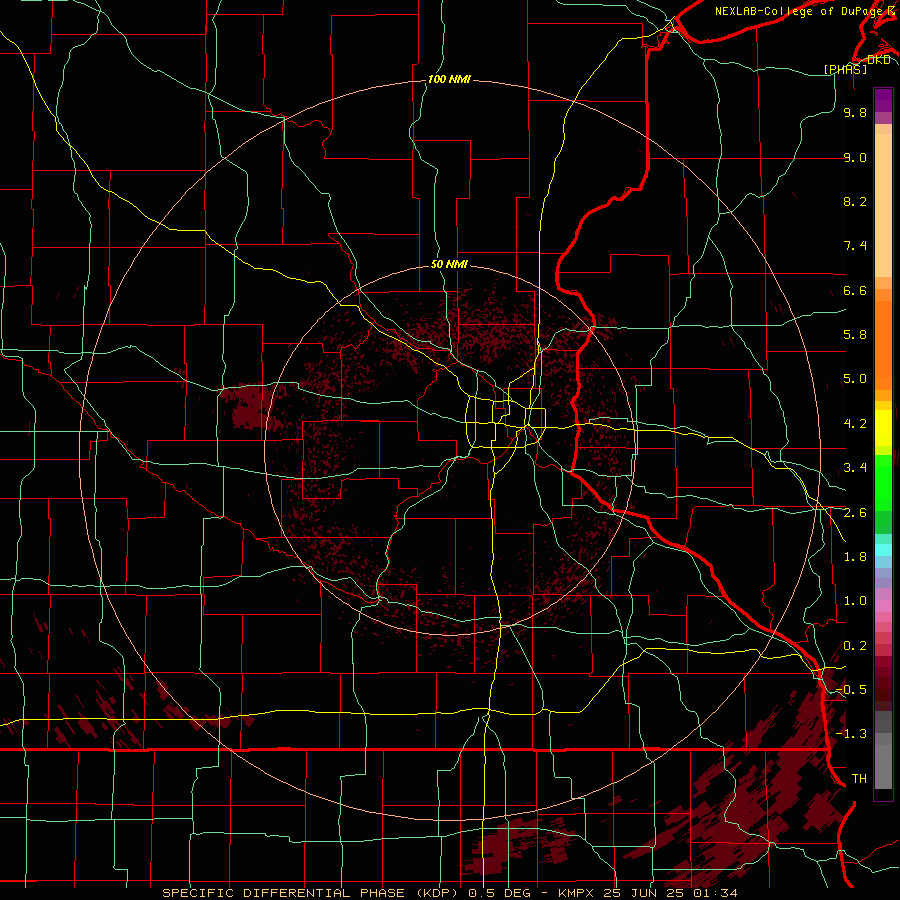Click the 1.0 value on color scale
The height and width of the screenshot is (900, 900).
(855, 601)
